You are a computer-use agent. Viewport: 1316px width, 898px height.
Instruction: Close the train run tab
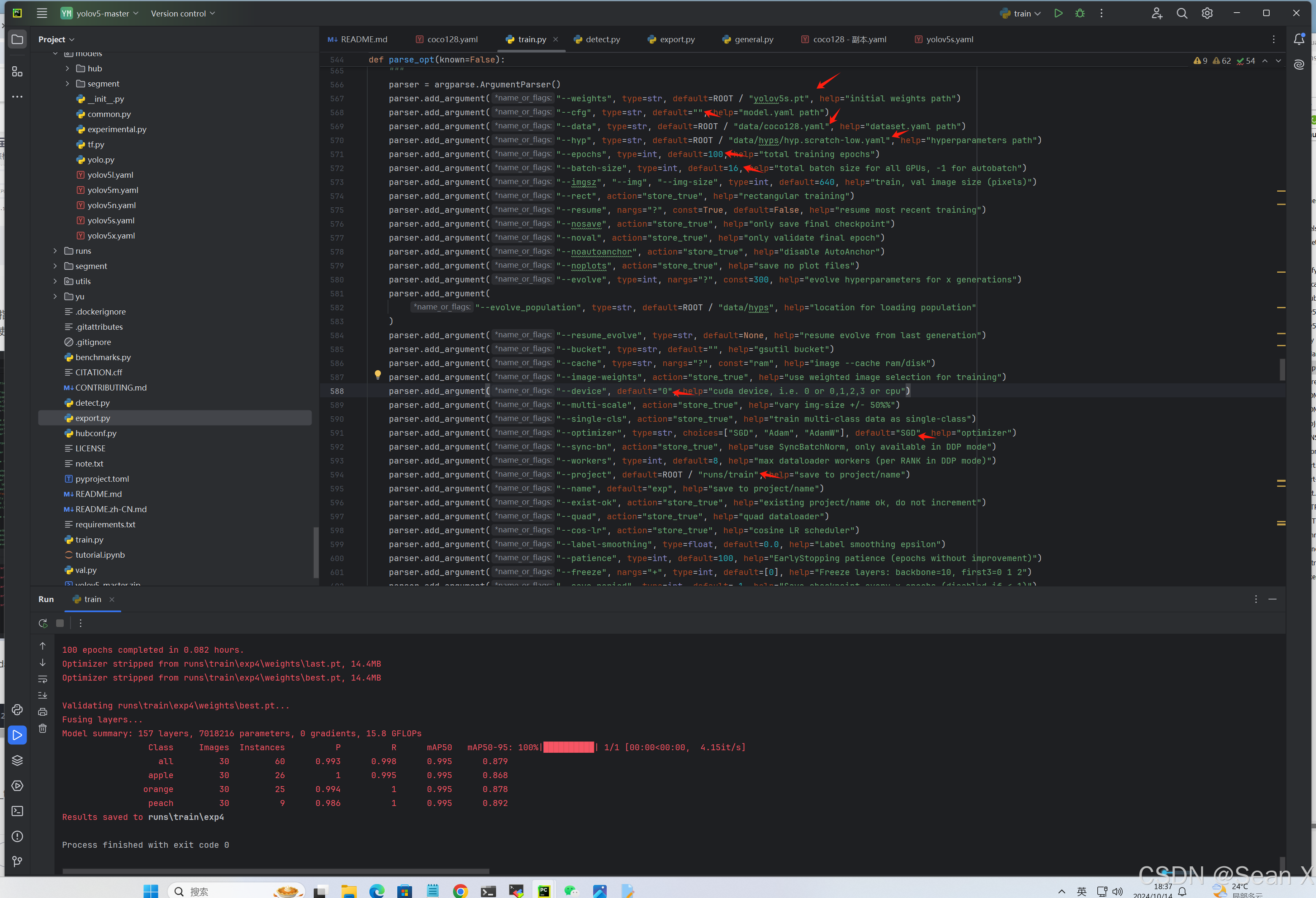tap(111, 599)
